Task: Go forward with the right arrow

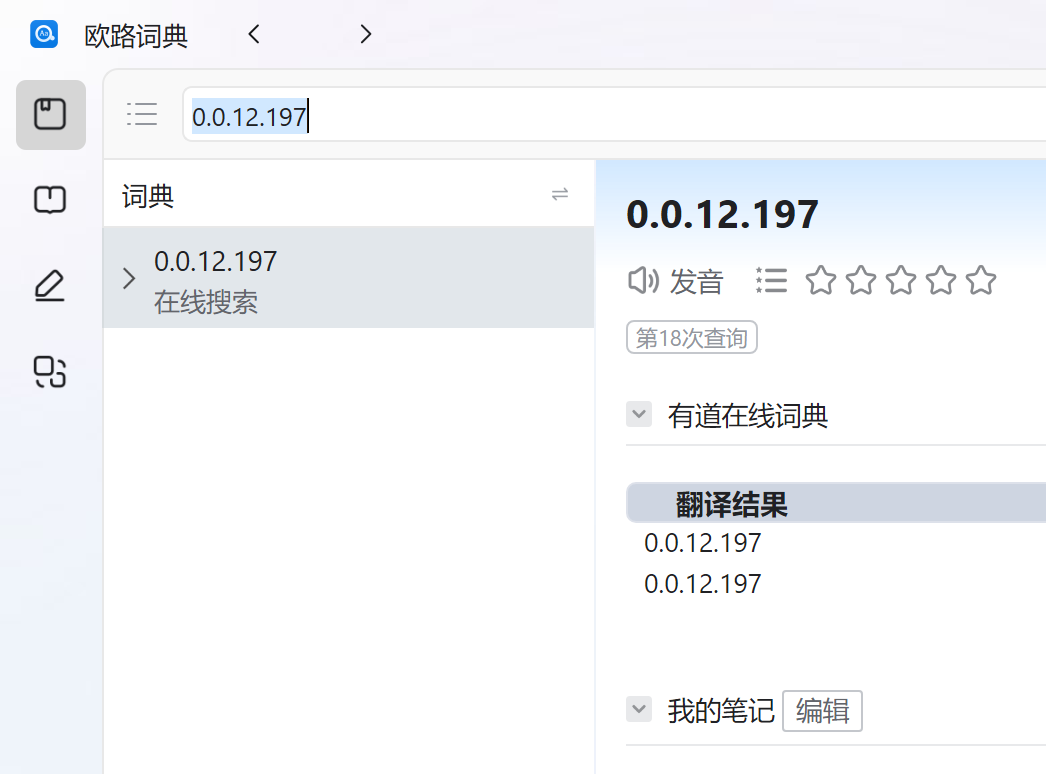Action: pyautogui.click(x=365, y=35)
